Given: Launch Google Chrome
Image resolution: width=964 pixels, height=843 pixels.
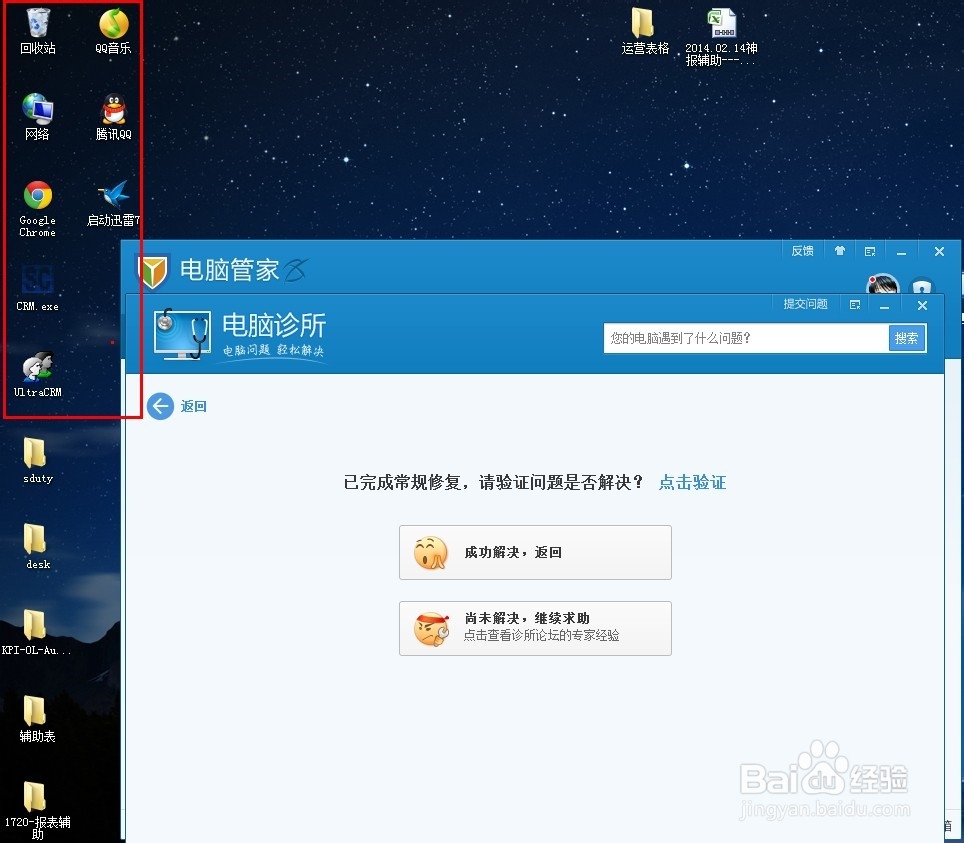Looking at the screenshot, I should coord(36,197).
